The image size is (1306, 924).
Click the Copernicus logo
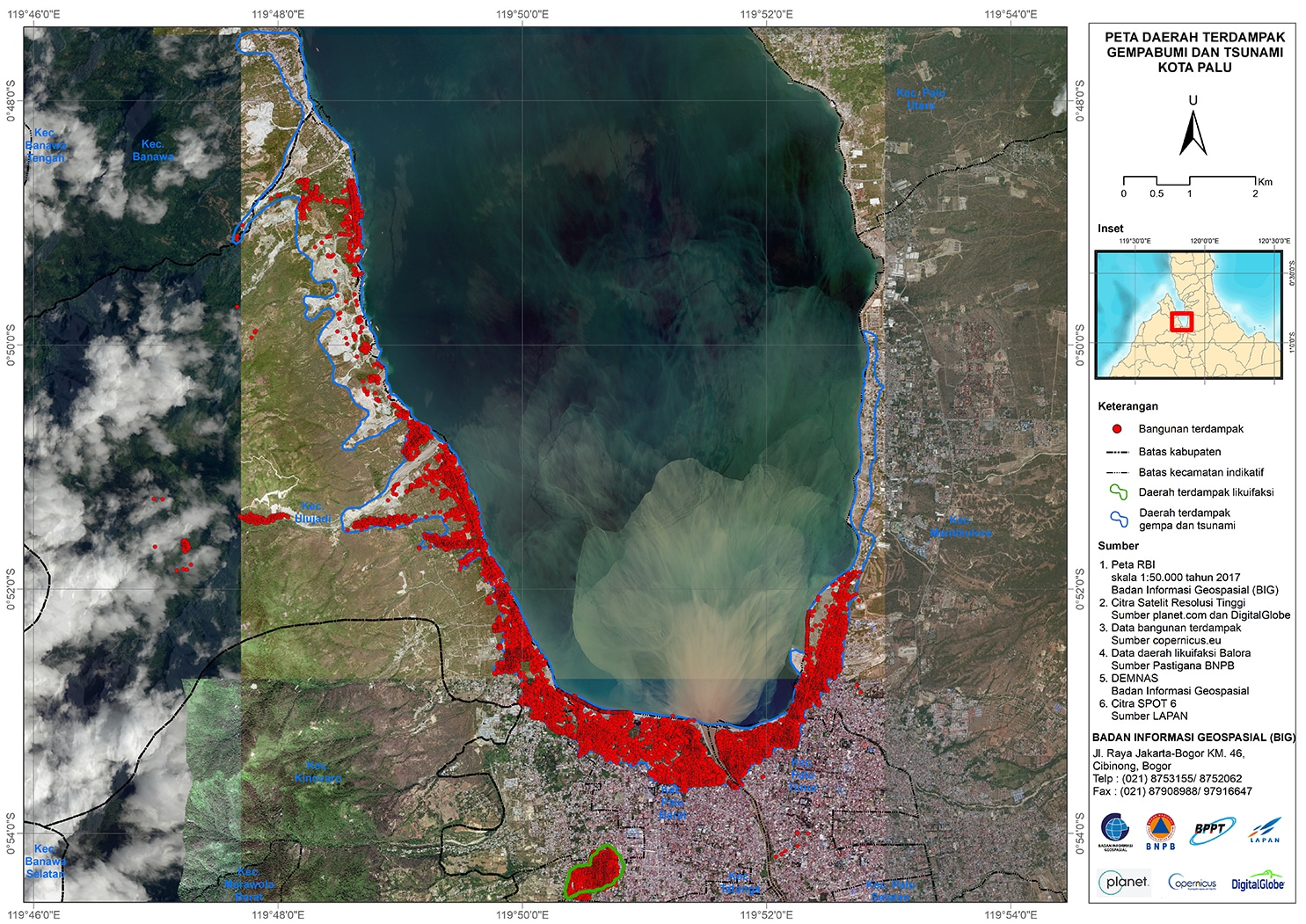(1192, 883)
